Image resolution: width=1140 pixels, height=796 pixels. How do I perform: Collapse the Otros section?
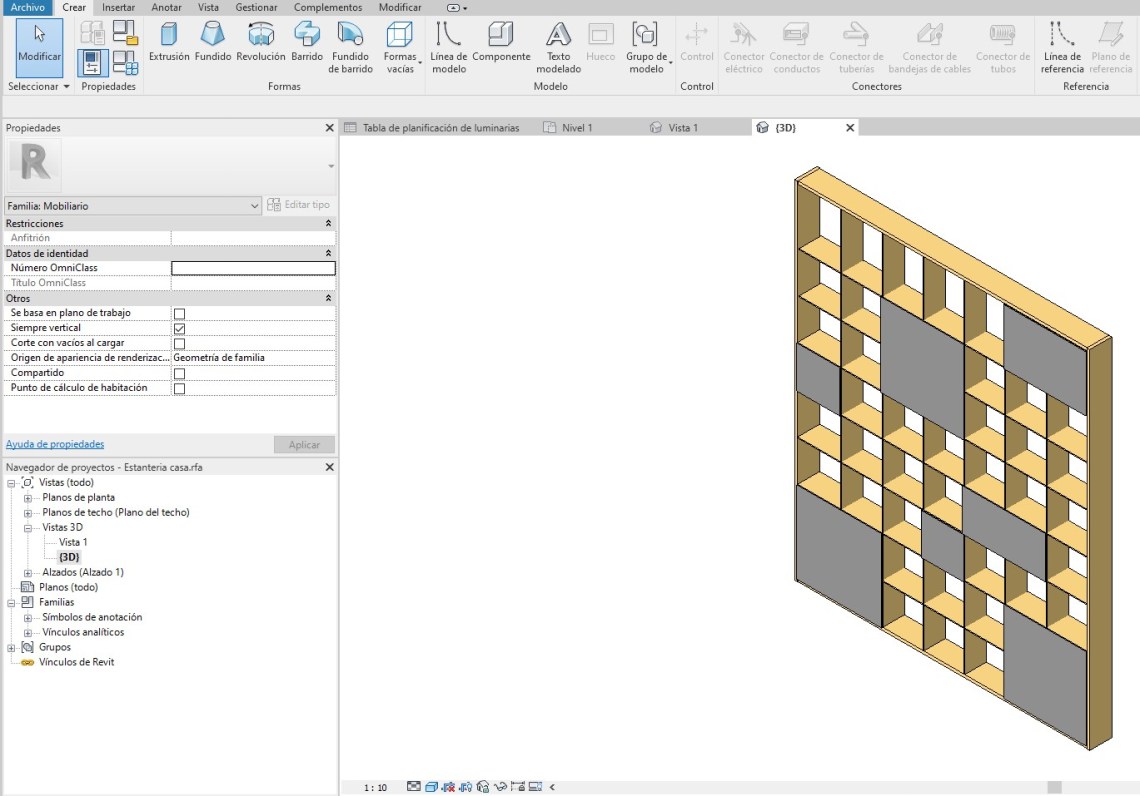[x=328, y=298]
